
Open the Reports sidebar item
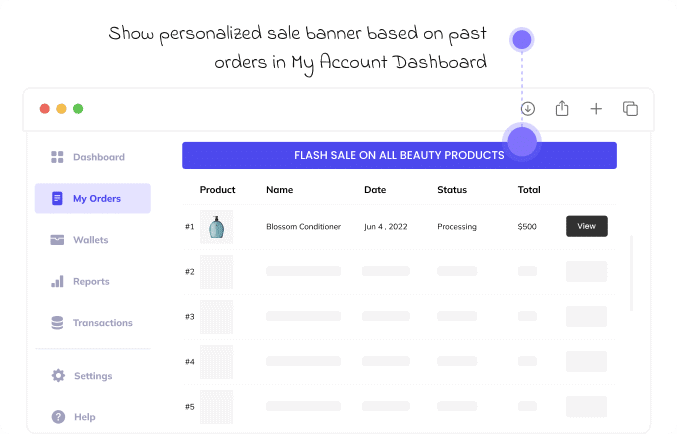[91, 282]
